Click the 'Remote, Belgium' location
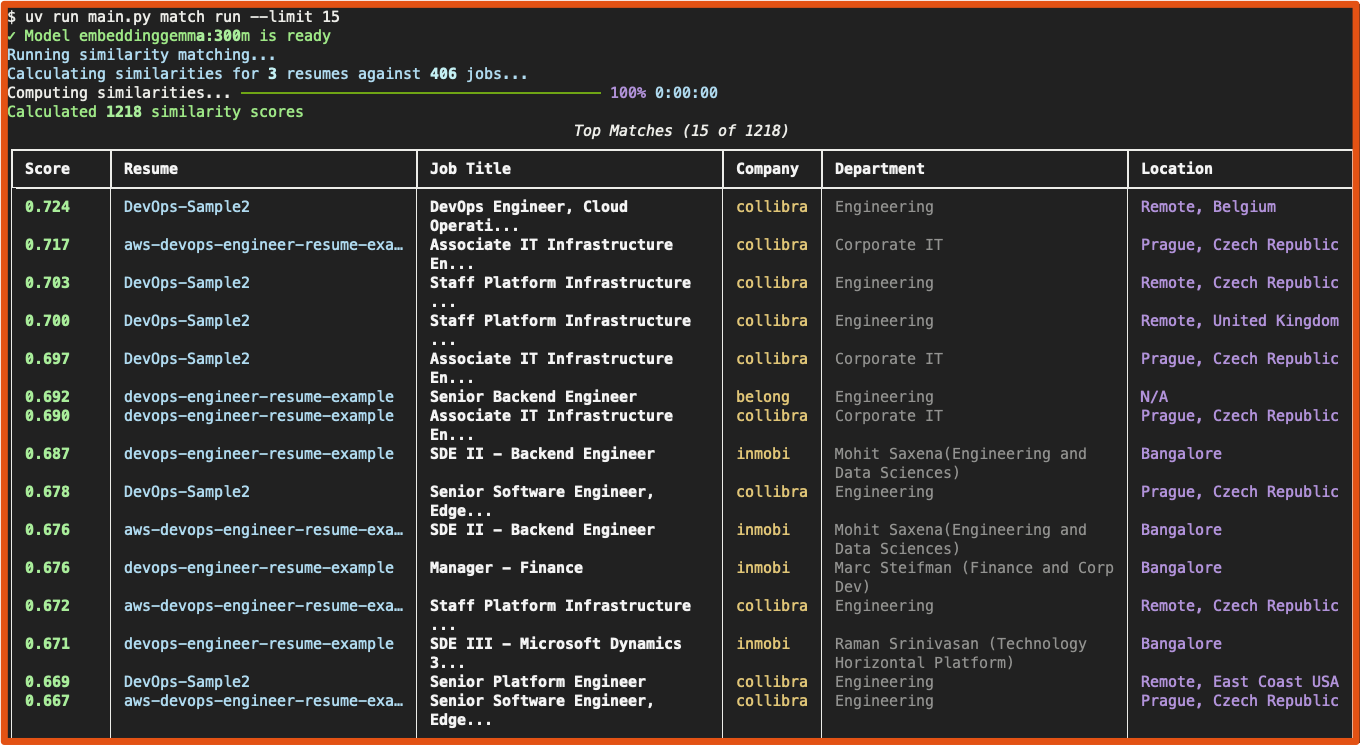This screenshot has height=745, width=1360. click(1208, 207)
